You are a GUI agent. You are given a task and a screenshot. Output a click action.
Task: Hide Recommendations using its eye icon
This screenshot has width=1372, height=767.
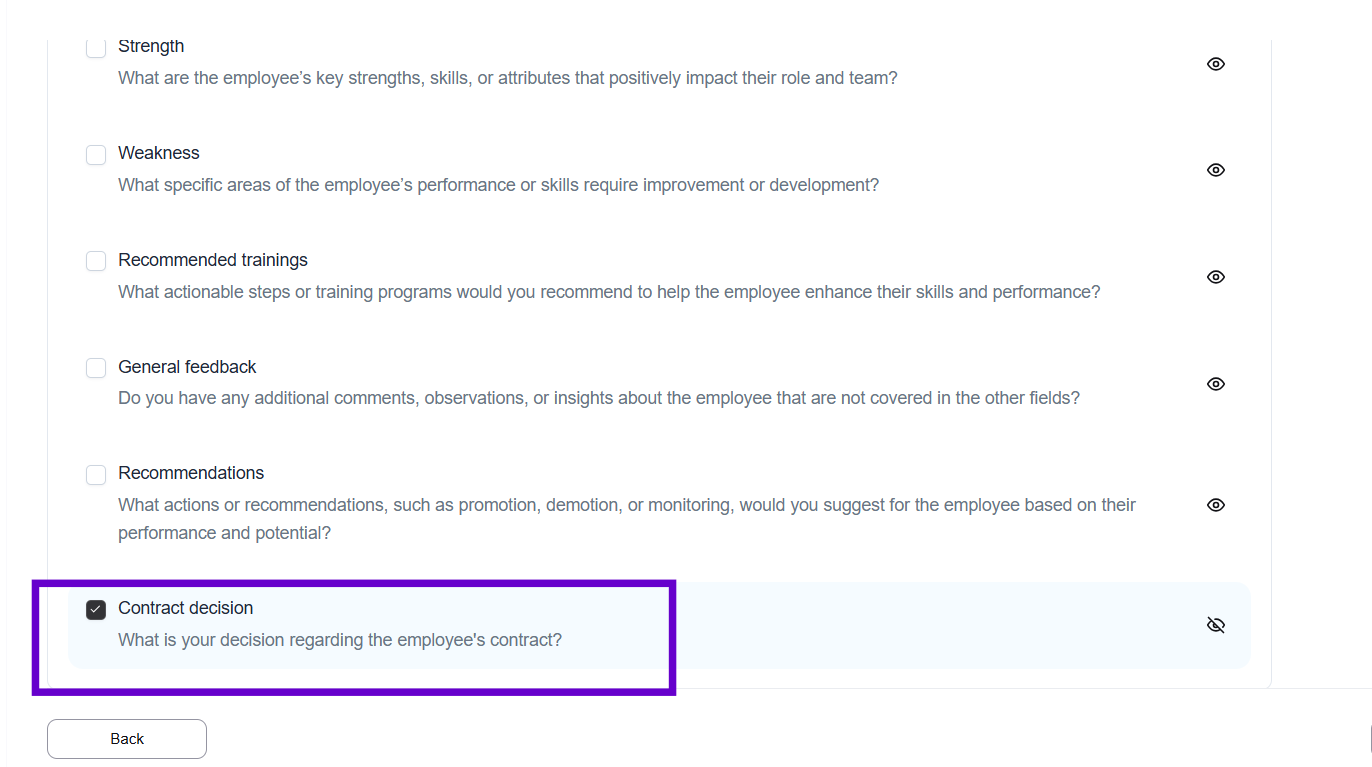[1215, 505]
